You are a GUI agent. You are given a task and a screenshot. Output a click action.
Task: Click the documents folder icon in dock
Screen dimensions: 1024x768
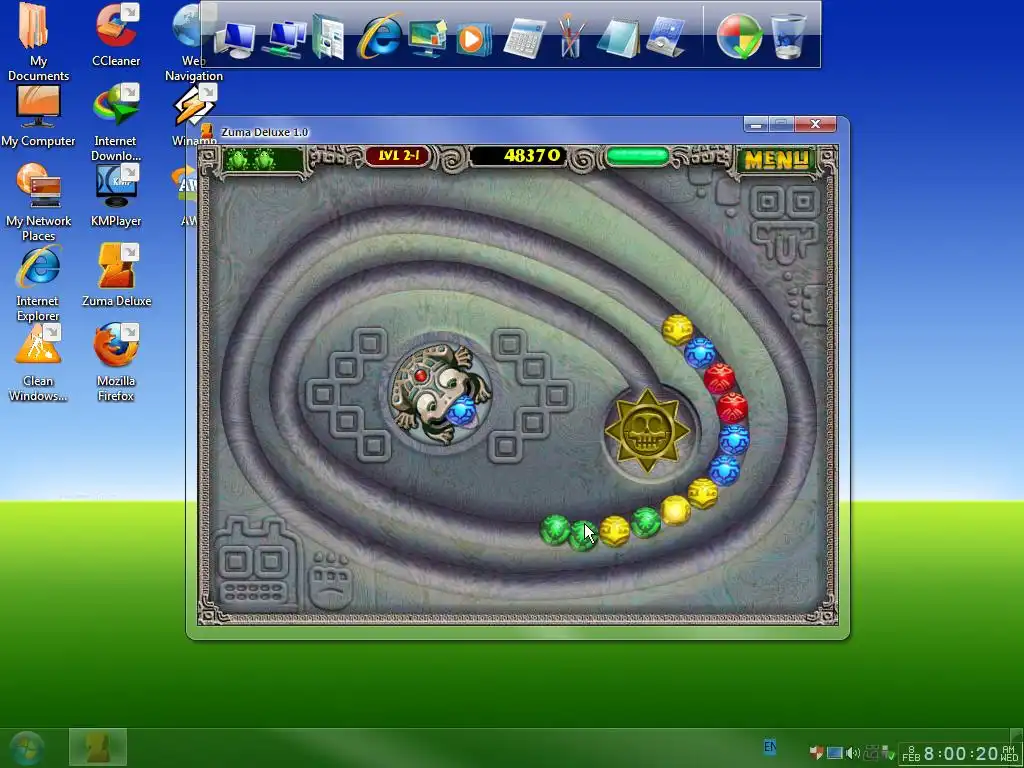tap(328, 38)
